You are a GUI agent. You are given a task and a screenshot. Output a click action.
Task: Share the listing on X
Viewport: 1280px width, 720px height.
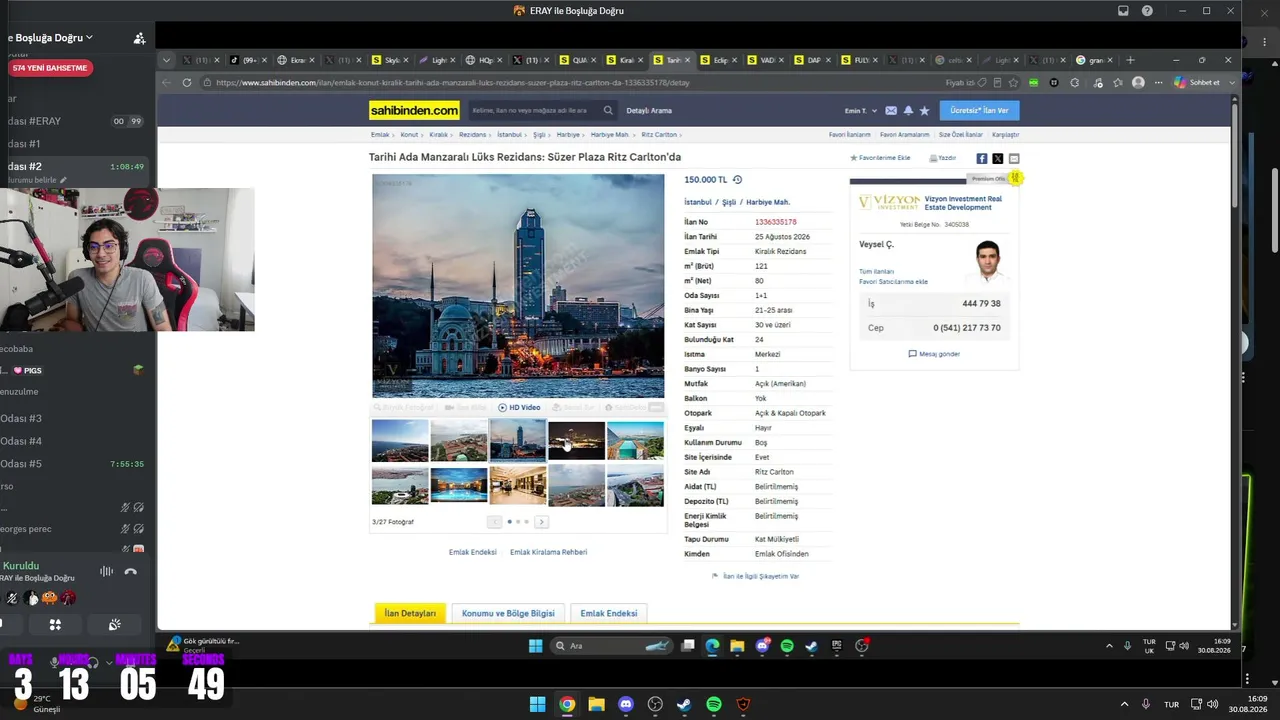[998, 158]
